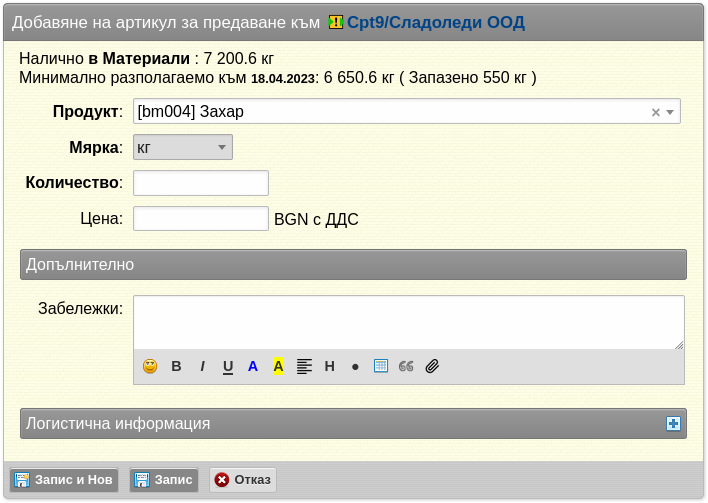Insert a quote block

click(406, 366)
